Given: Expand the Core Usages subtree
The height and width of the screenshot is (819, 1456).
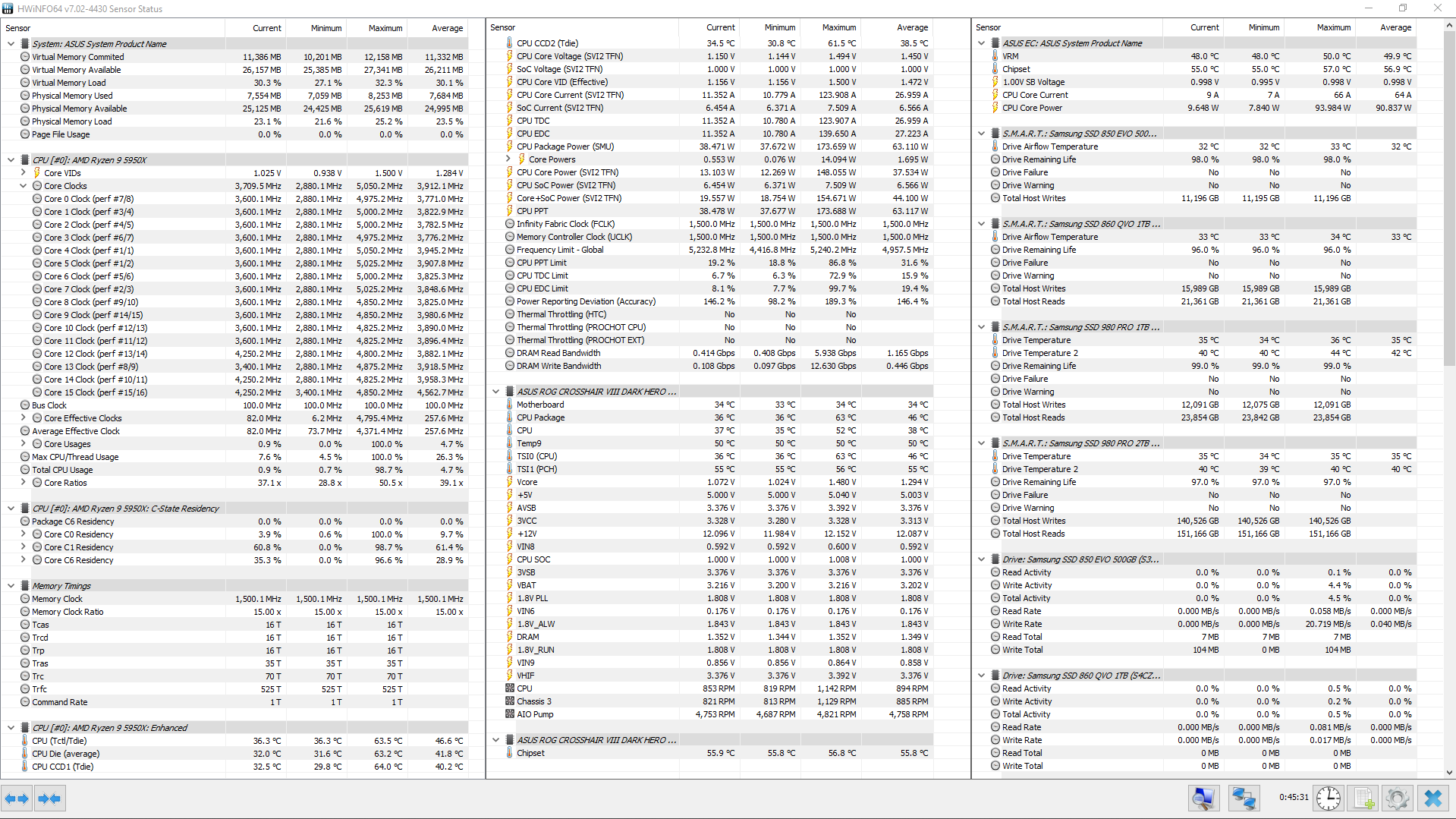Looking at the screenshot, I should point(24,444).
